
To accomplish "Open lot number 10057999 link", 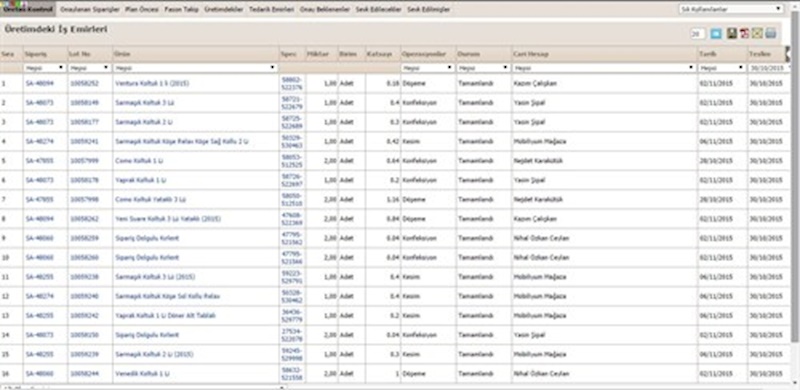I will point(84,161).
